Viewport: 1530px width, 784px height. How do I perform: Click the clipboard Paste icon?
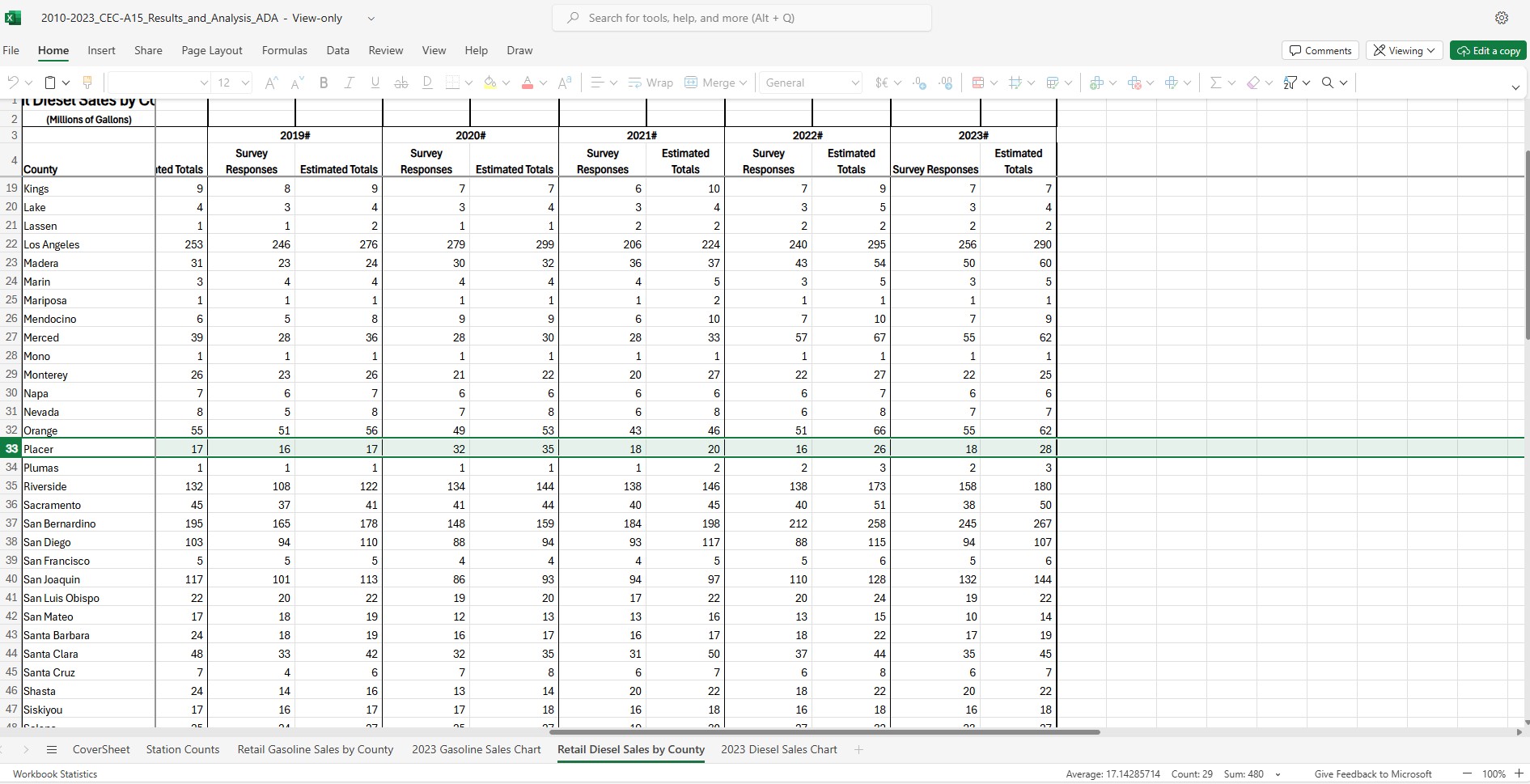click(50, 83)
